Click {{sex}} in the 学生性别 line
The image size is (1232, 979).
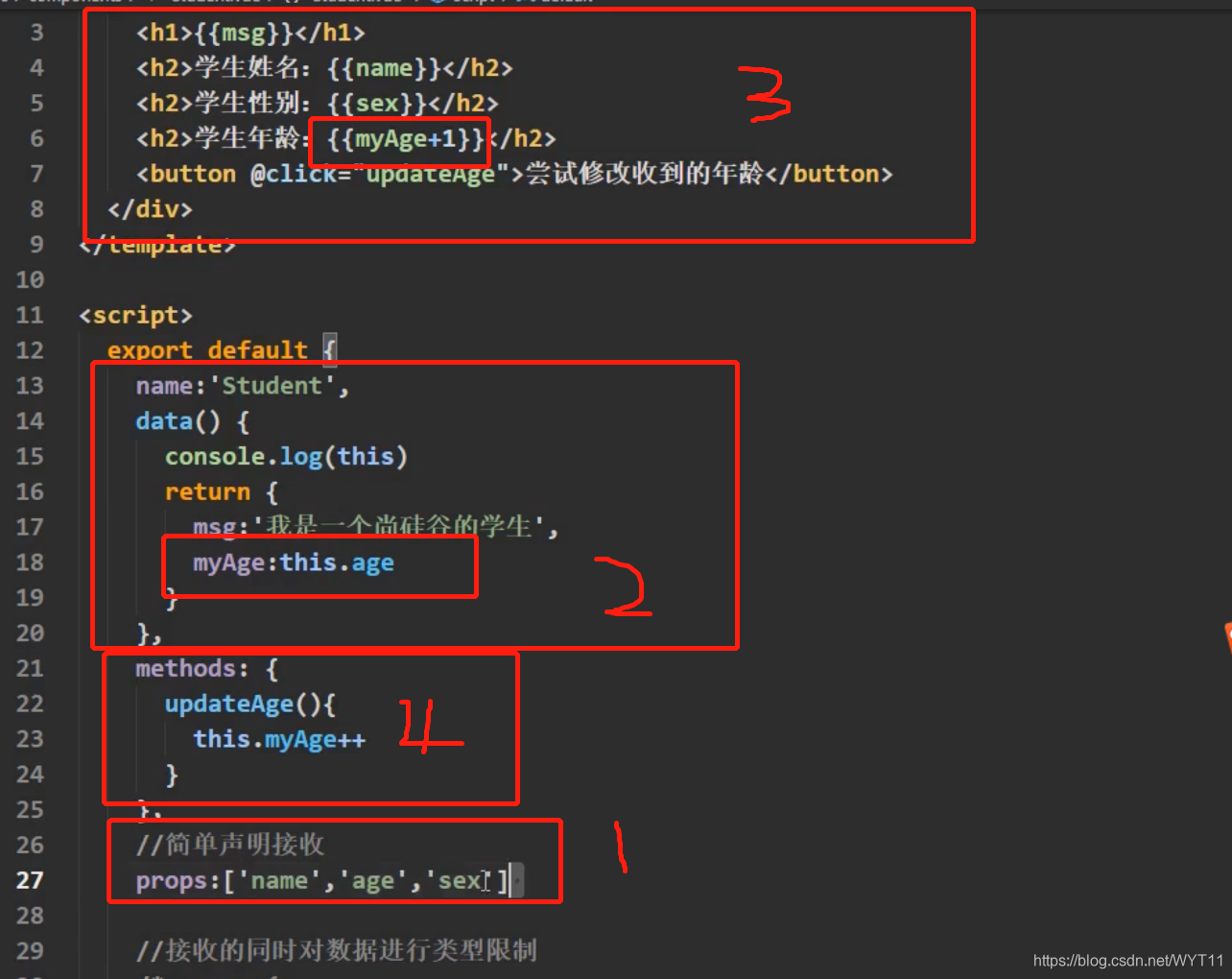tap(377, 104)
